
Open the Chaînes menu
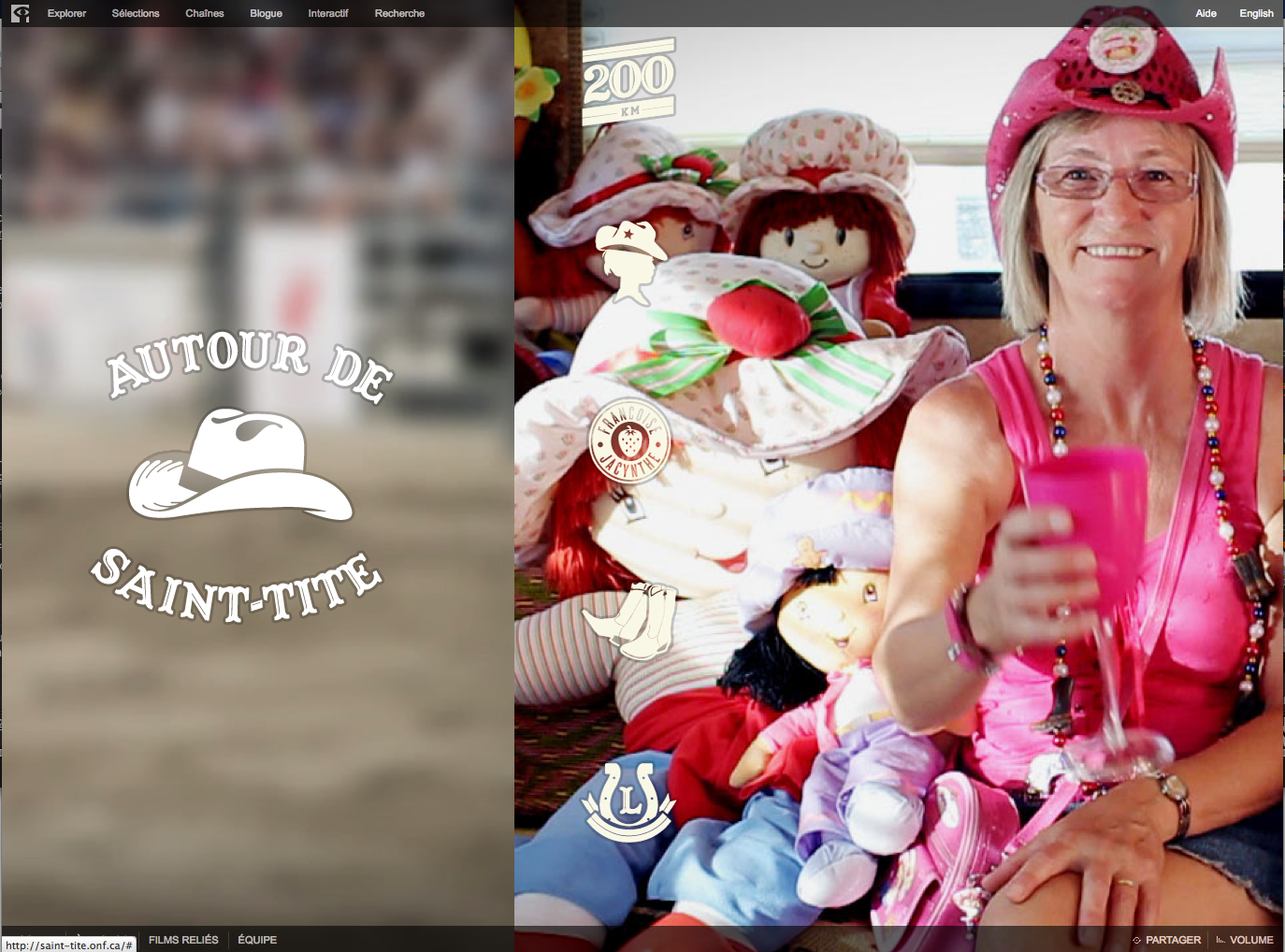[x=205, y=13]
